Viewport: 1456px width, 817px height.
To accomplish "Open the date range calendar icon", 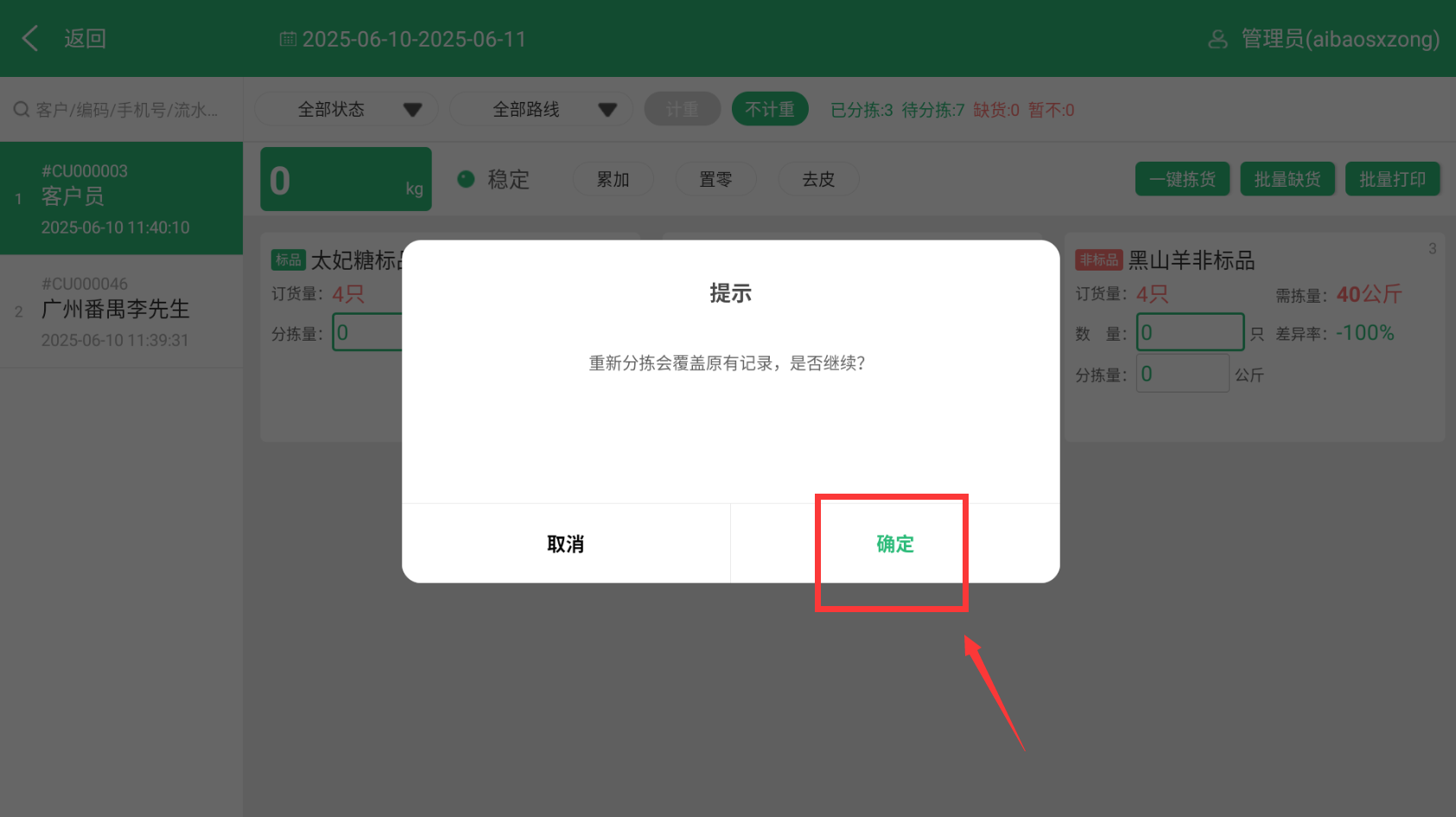I will click(288, 39).
